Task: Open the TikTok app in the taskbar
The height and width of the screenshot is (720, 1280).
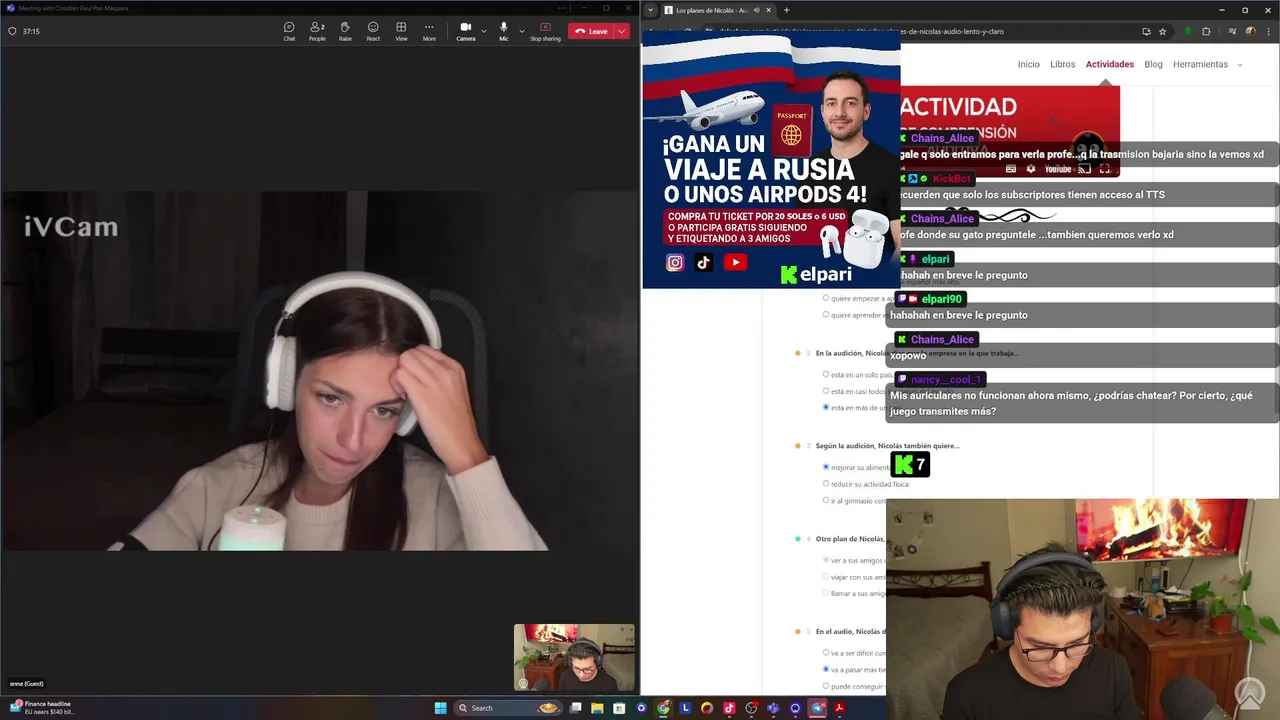Action: (x=729, y=708)
